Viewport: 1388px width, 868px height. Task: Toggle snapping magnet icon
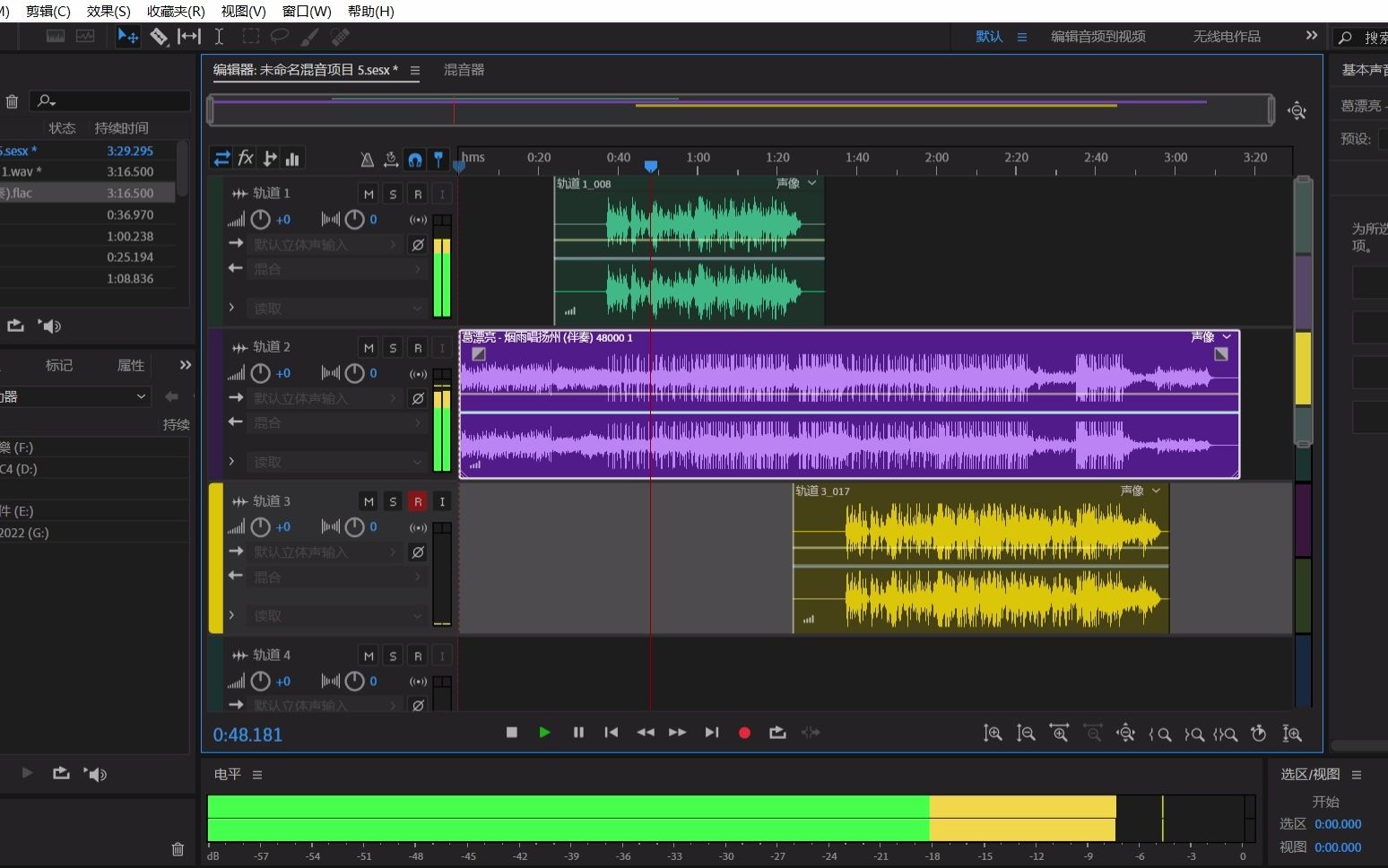415,160
